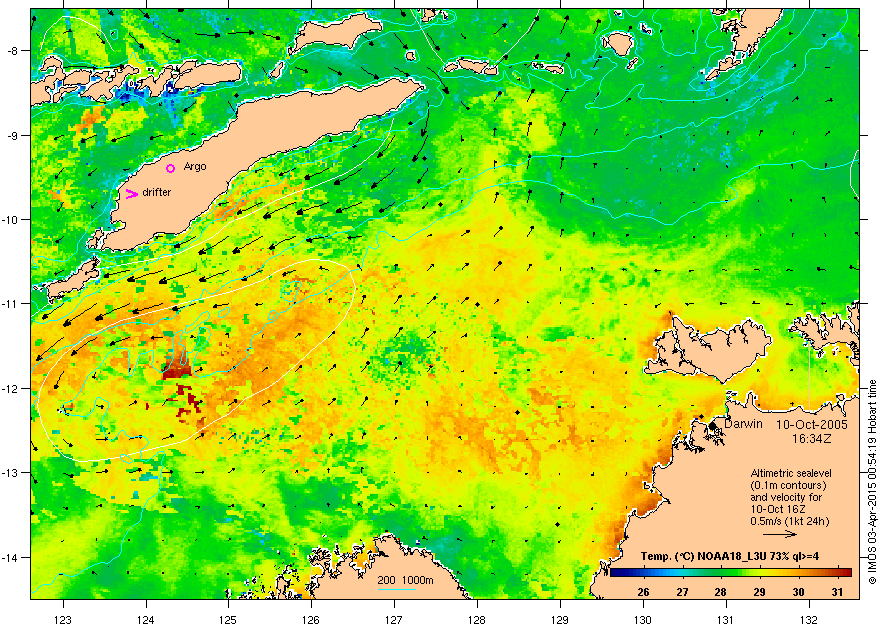Click the '200 1000m' depth label
This screenshot has height=630, width=880.
point(405,580)
